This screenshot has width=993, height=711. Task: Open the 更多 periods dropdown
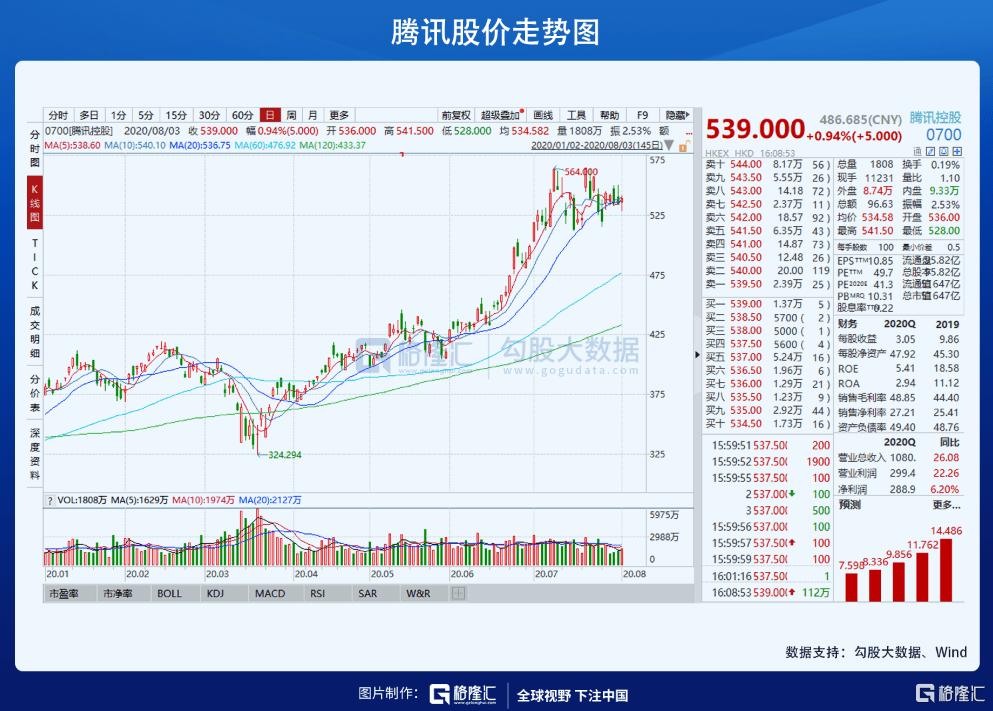339,115
